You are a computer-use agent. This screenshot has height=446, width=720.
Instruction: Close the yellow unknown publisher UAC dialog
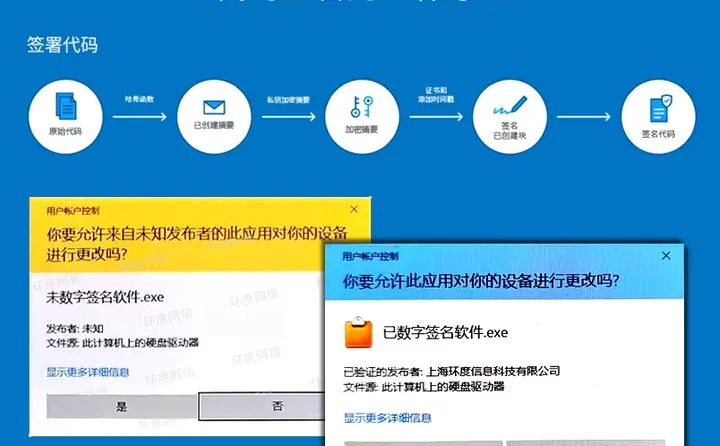(x=354, y=209)
